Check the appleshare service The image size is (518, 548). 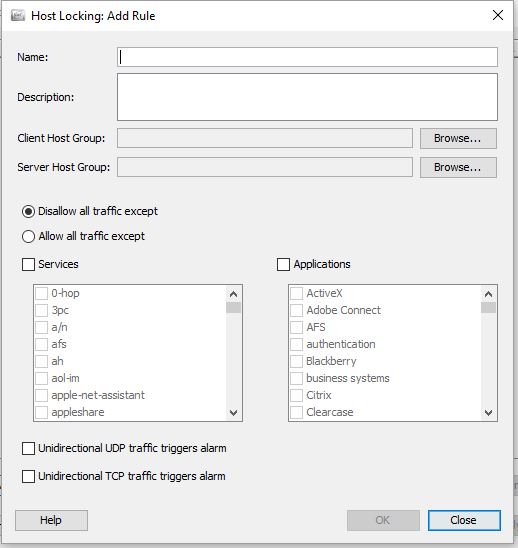click(x=42, y=412)
